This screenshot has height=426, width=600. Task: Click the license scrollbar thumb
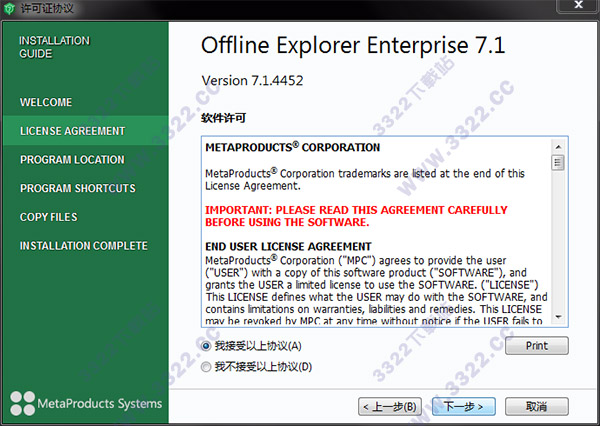(558, 163)
